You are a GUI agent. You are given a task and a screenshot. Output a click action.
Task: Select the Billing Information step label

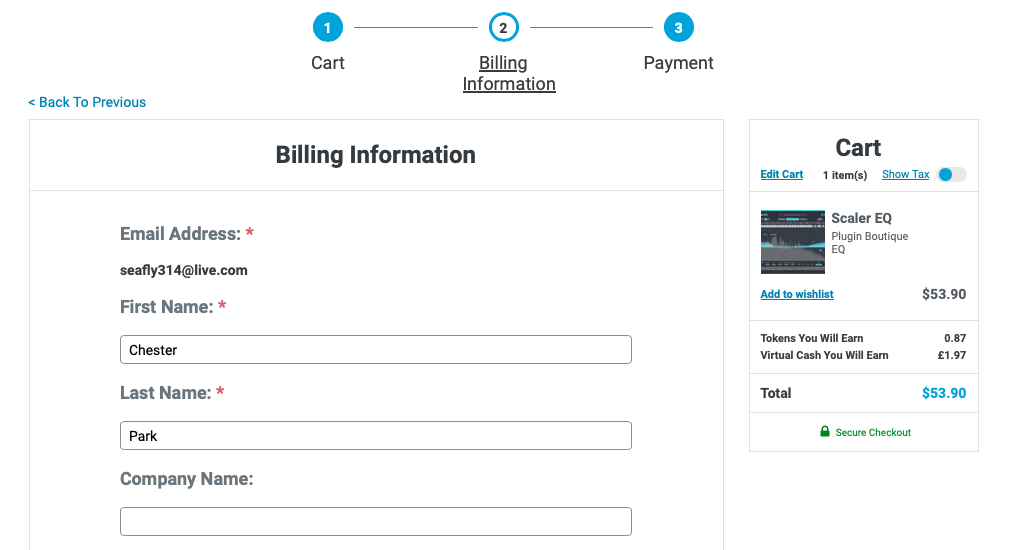(x=509, y=73)
